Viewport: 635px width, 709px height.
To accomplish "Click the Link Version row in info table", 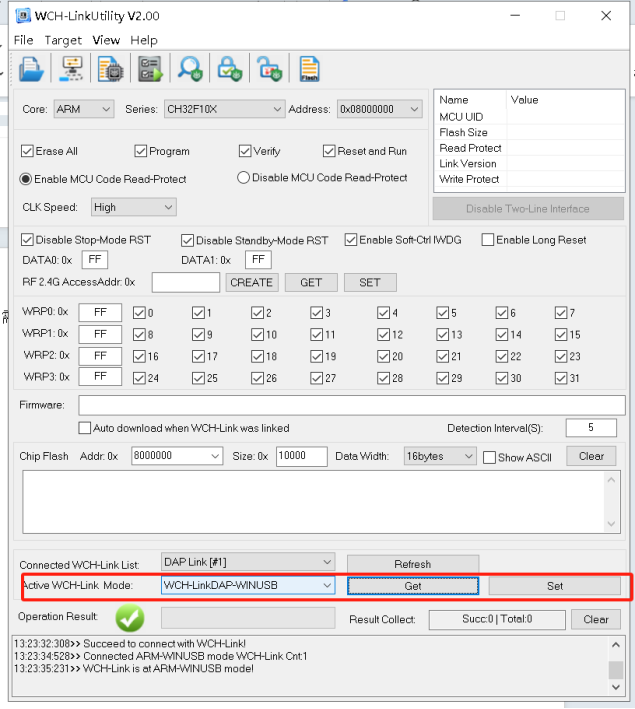I will 530,164.
